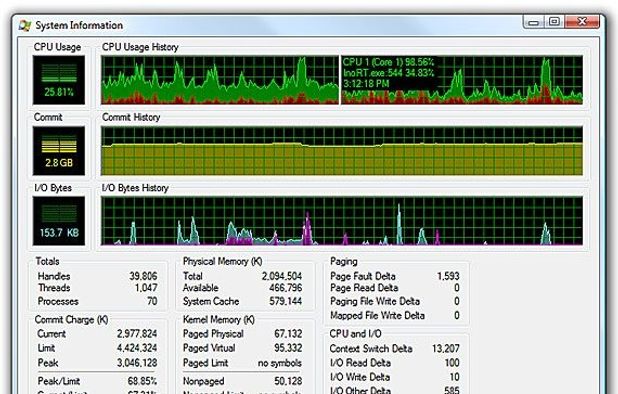Click the I/O Bytes History graph
618x394 pixels.
pyautogui.click(x=342, y=221)
